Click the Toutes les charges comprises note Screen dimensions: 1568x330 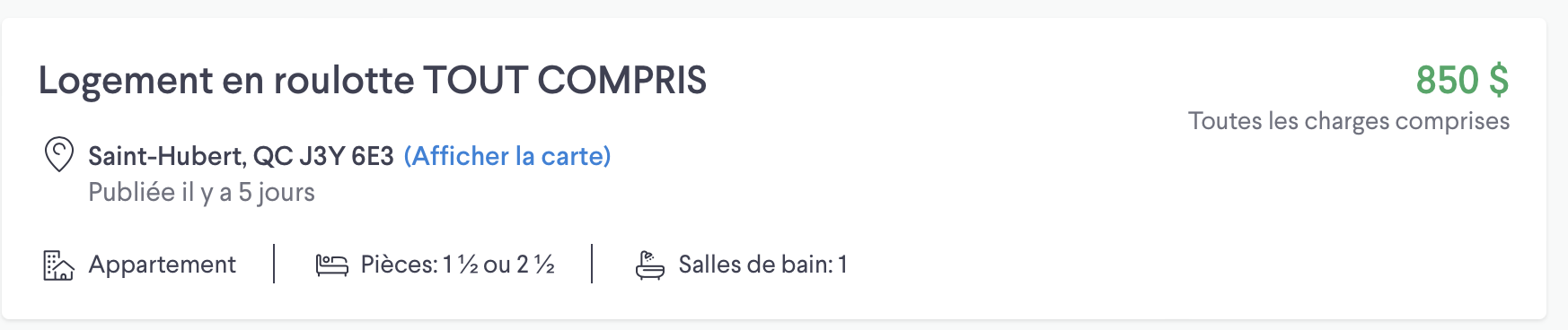tap(1349, 121)
